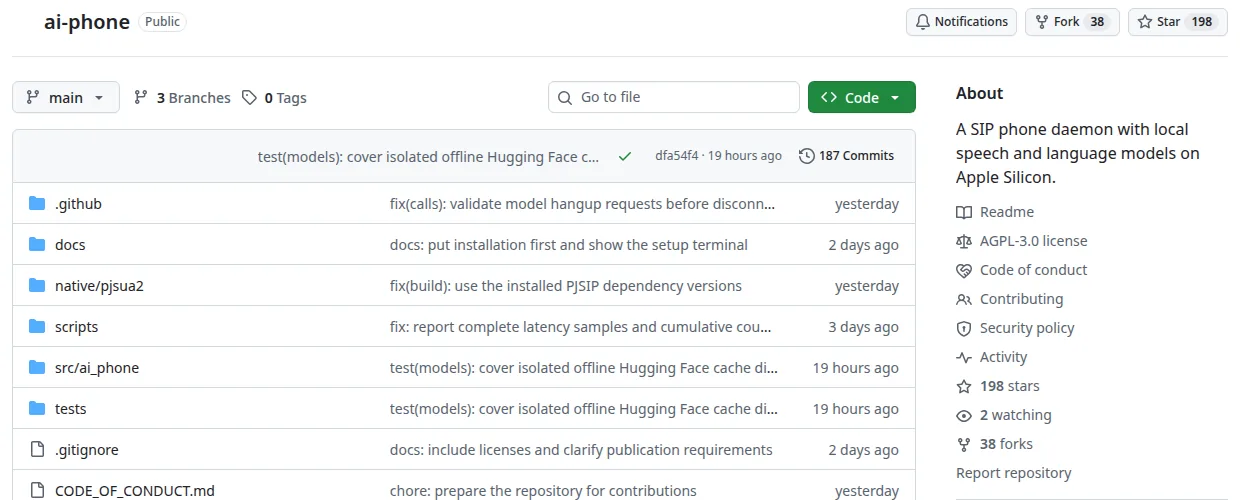1240x500 pixels.
Task: Open the Security policy link
Action: point(1027,328)
